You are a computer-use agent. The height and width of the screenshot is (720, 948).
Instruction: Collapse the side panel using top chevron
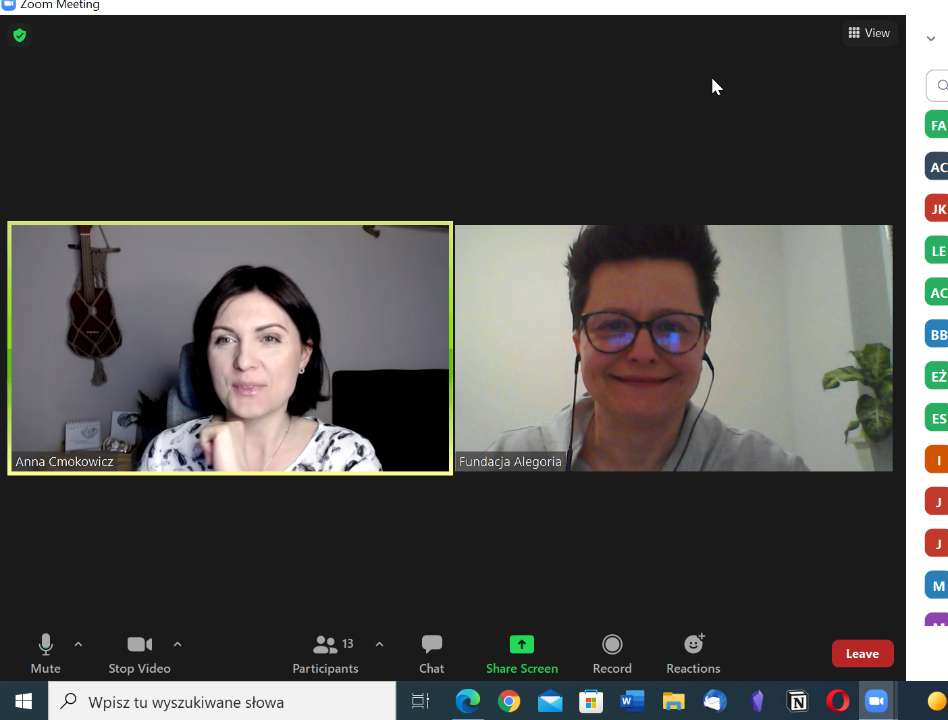(931, 39)
